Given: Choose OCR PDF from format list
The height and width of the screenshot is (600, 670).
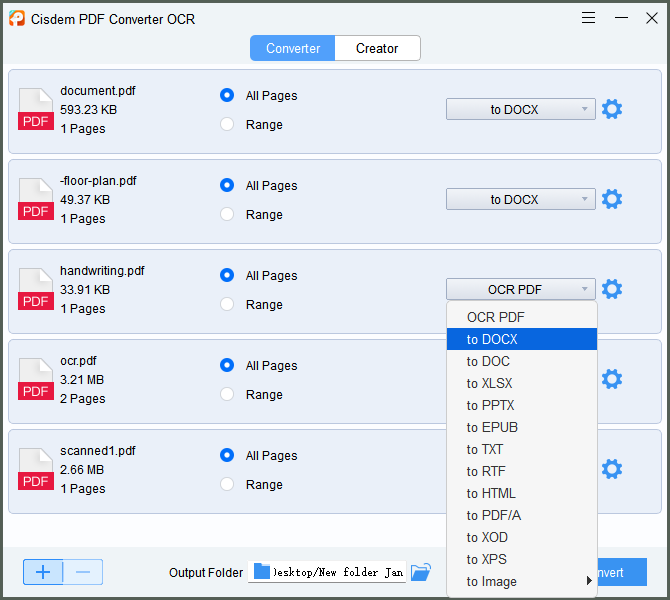Looking at the screenshot, I should click(x=522, y=317).
